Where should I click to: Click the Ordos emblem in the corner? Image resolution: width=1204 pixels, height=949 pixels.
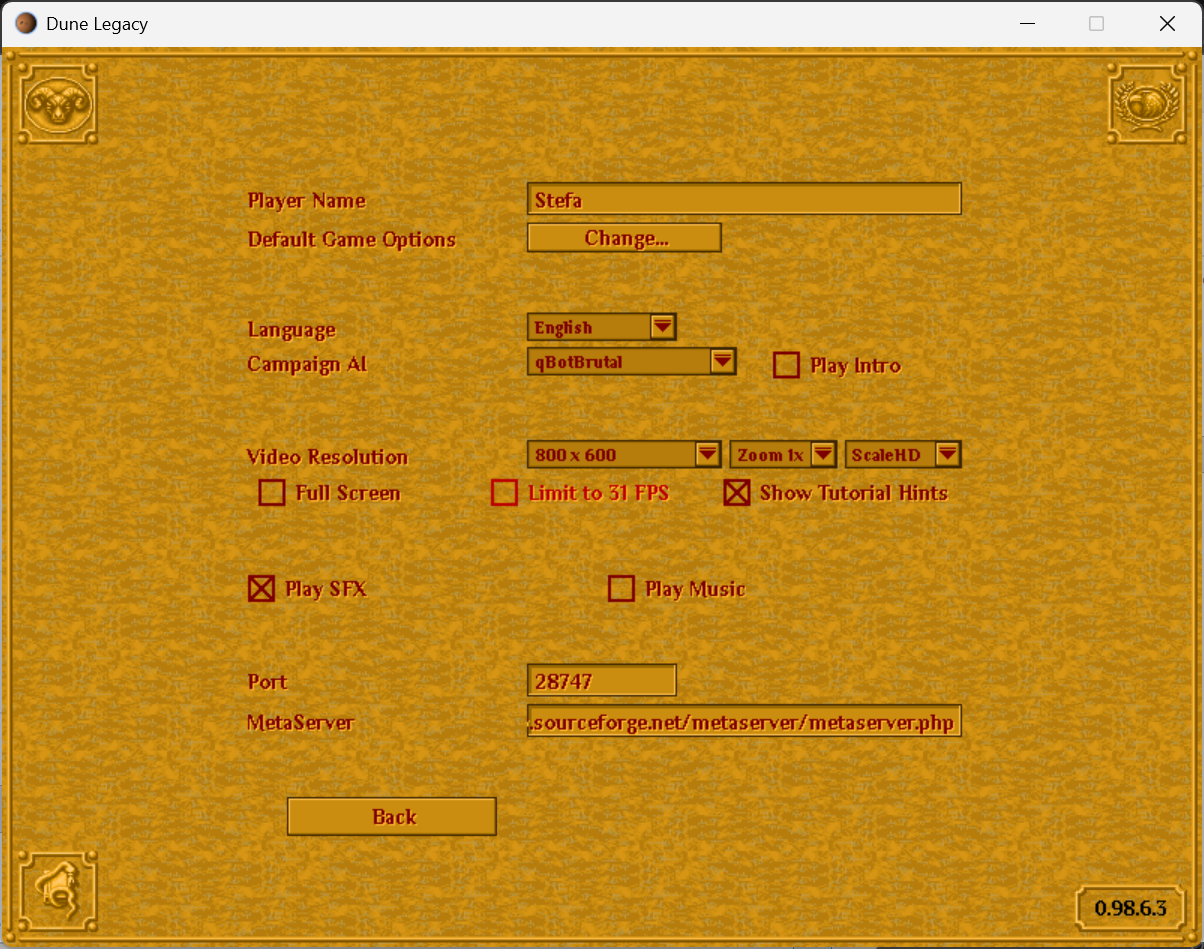[x=58, y=891]
